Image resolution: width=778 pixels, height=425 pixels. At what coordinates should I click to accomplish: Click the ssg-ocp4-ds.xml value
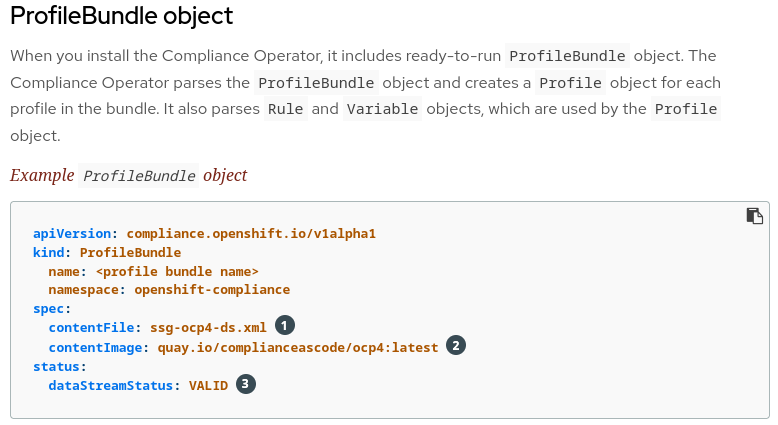208,327
